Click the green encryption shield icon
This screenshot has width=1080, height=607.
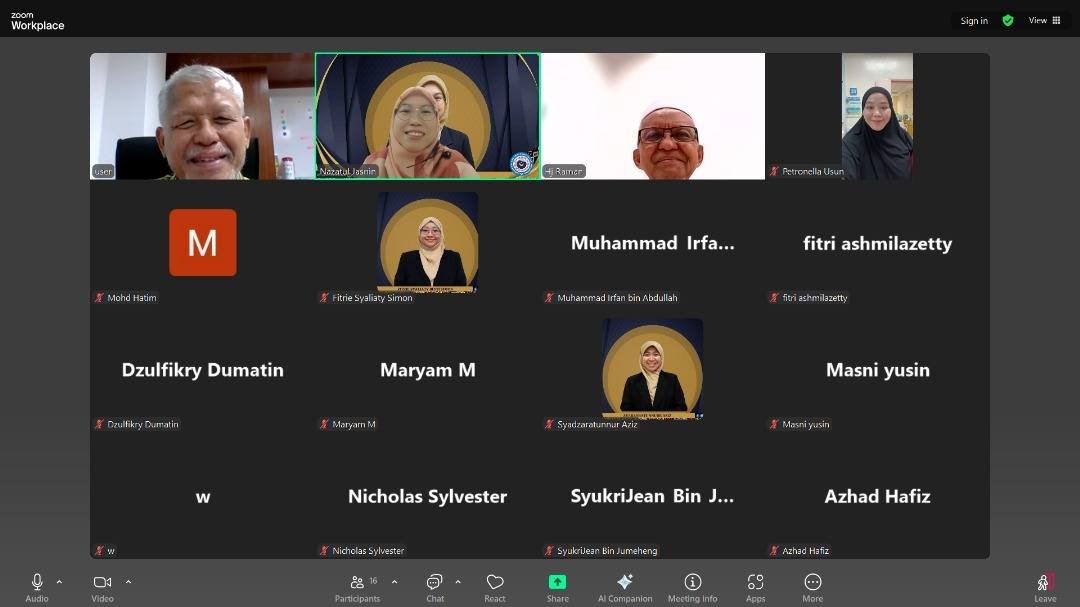[x=1007, y=20]
